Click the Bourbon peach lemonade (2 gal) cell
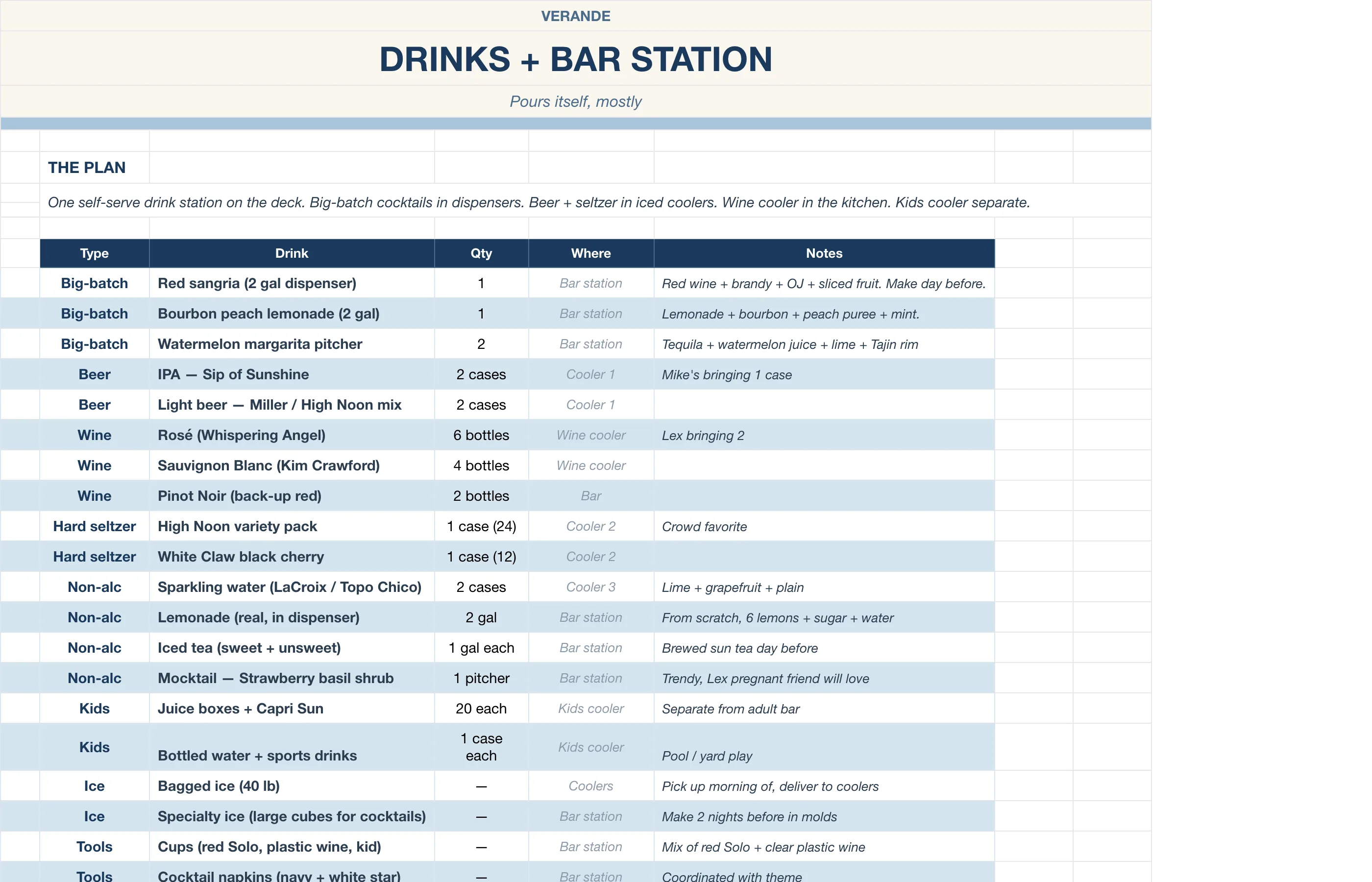The width and height of the screenshot is (1372, 882). tap(292, 313)
